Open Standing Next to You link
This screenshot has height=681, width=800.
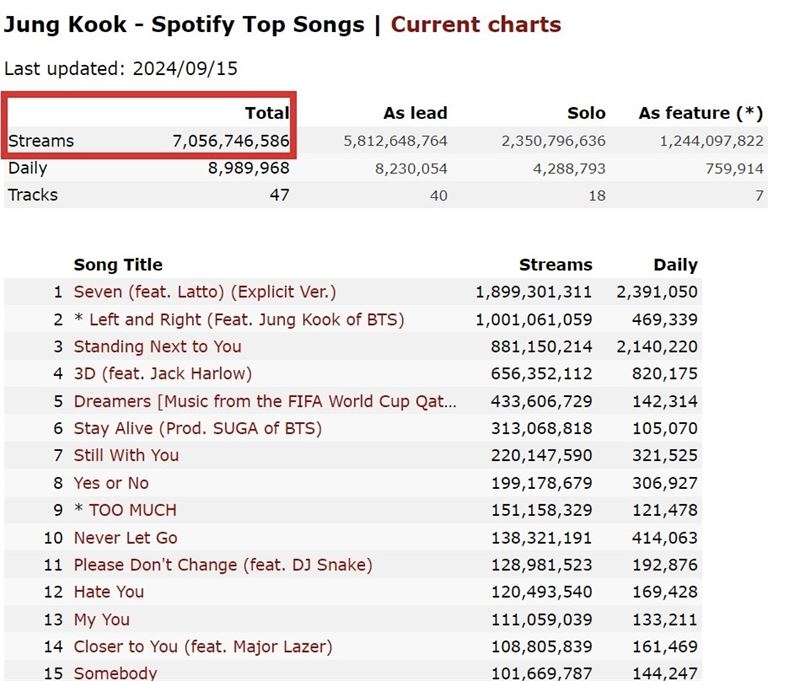coord(157,346)
